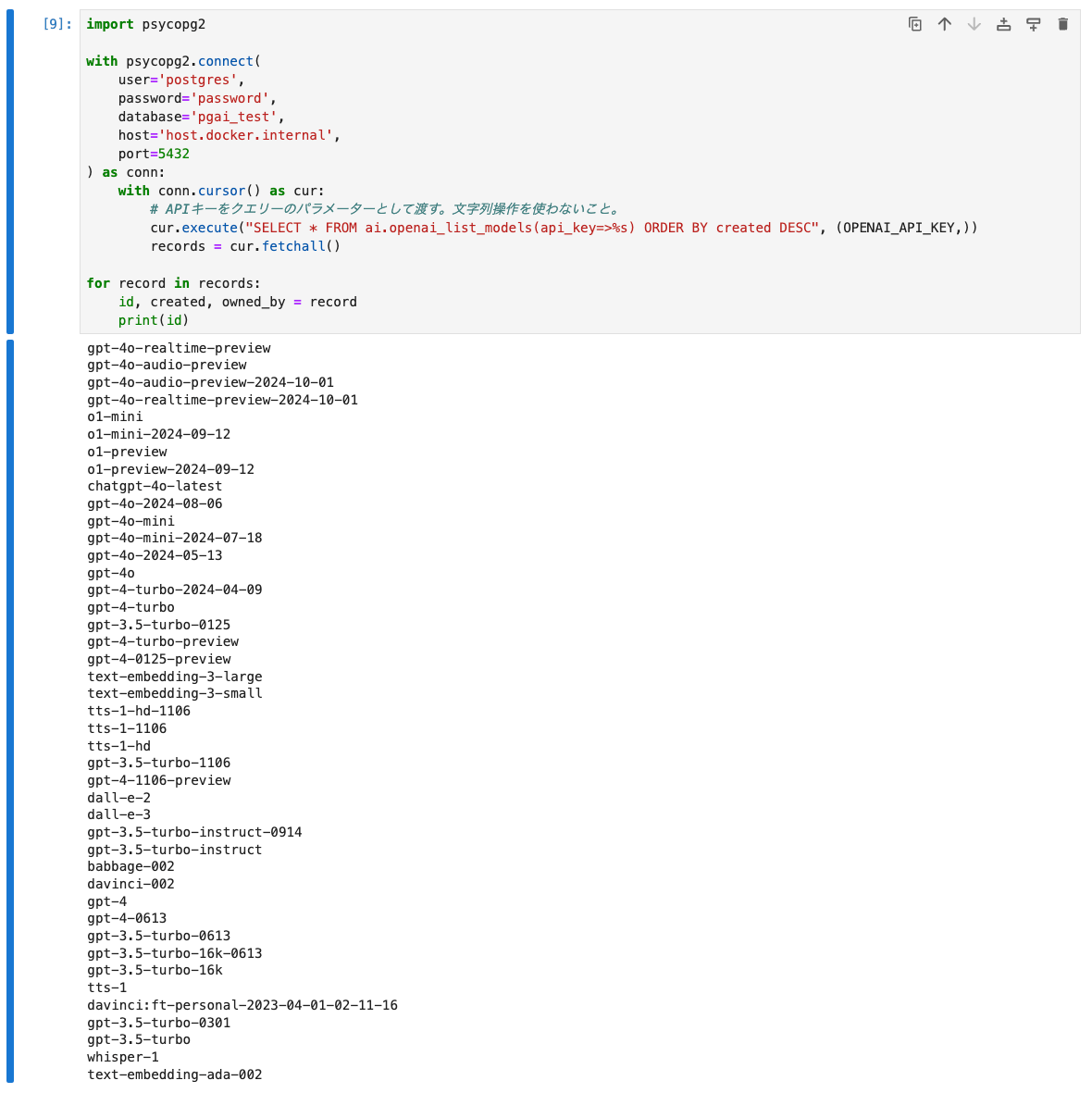Image resolution: width=1092 pixels, height=1093 pixels.
Task: Click output line gpt-4-turbo-preview
Action: click(163, 642)
